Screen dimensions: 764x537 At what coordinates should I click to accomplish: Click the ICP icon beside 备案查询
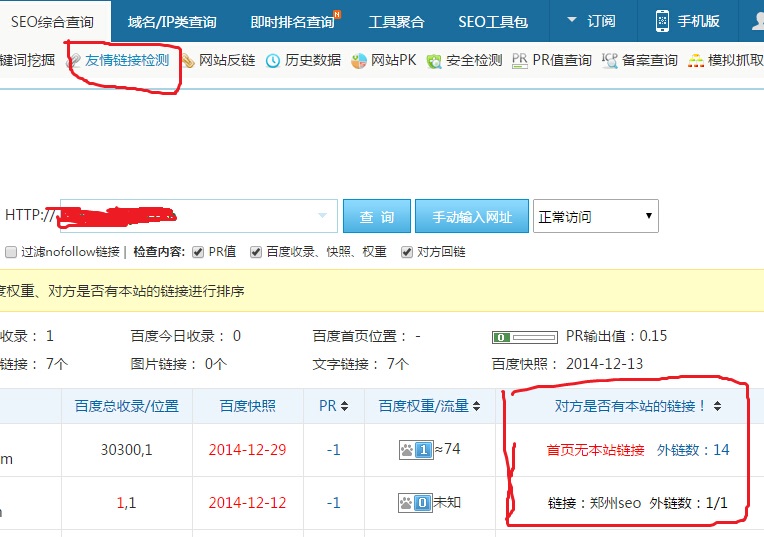pyautogui.click(x=610, y=61)
